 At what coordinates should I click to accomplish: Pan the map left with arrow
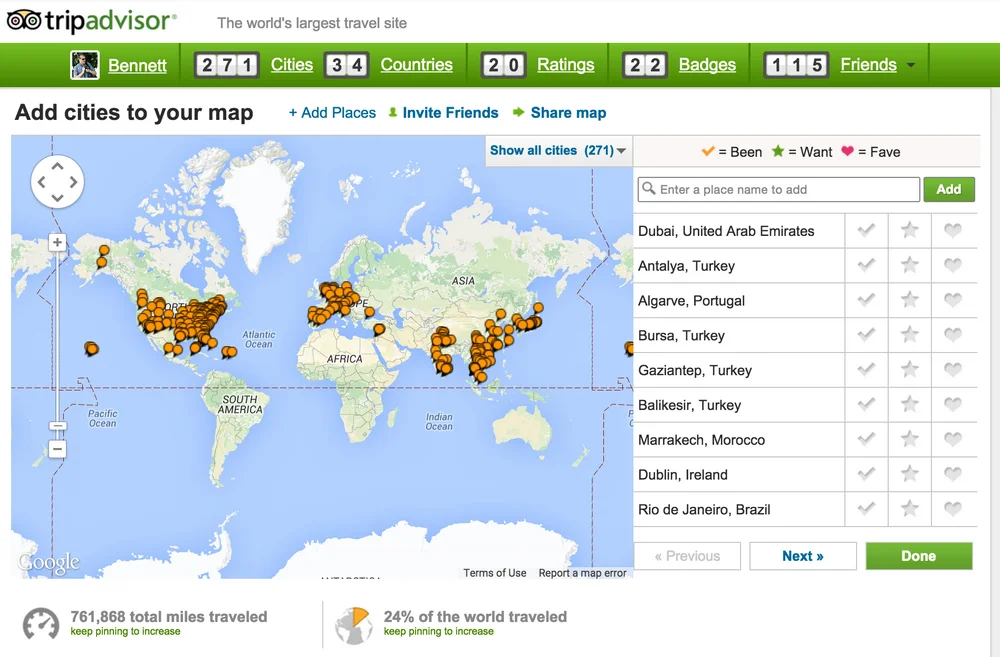tap(41, 182)
